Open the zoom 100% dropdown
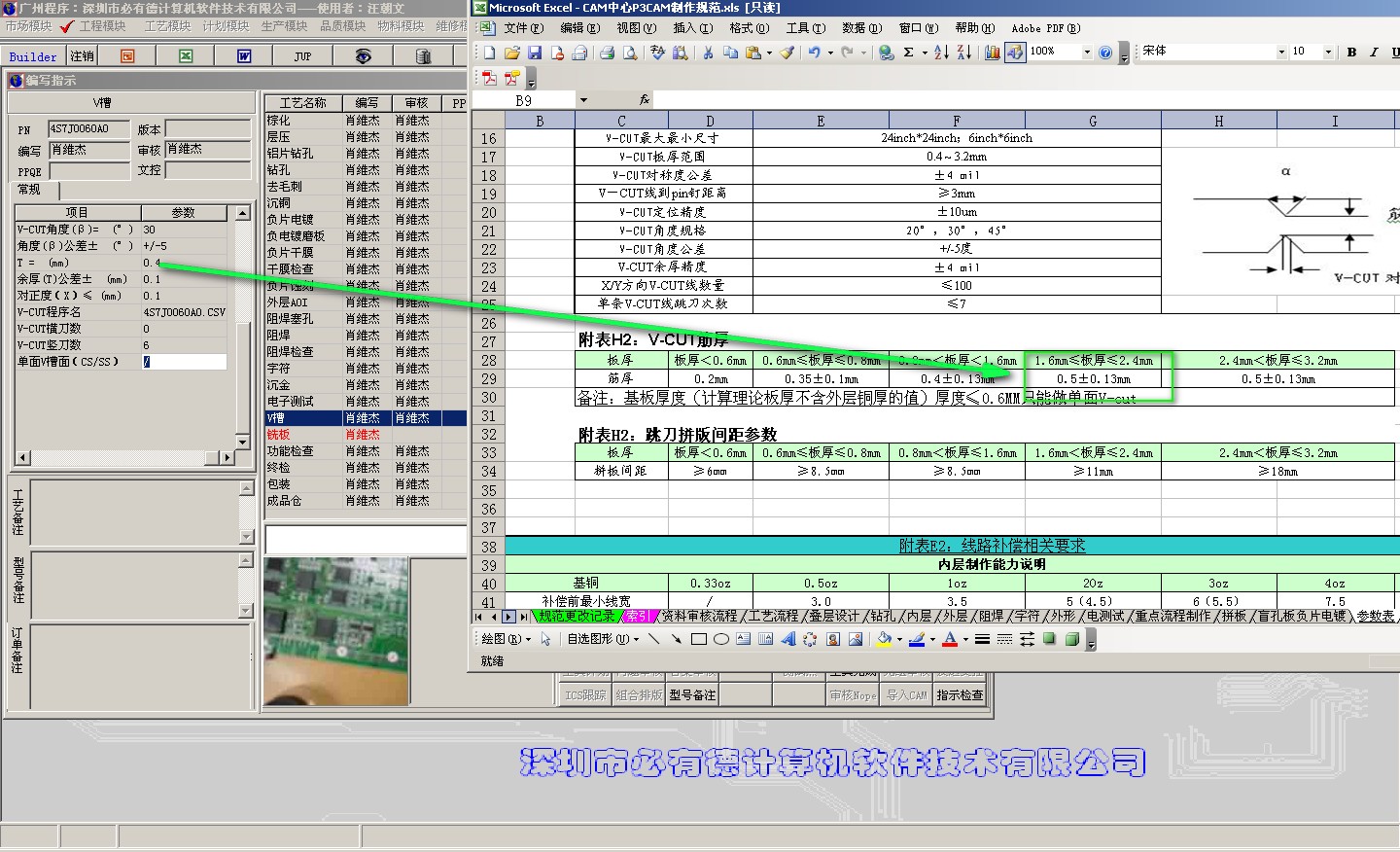Image resolution: width=1400 pixels, height=852 pixels. [1087, 52]
